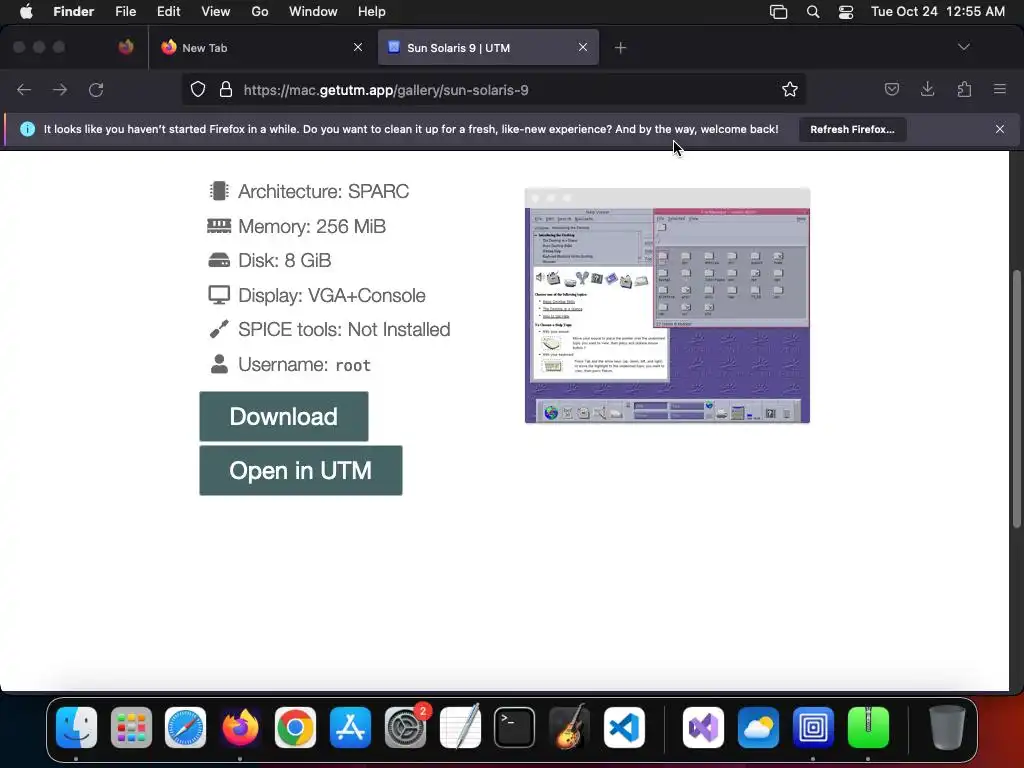
Task: Click the page vertical scrollbar
Action: (x=1016, y=398)
